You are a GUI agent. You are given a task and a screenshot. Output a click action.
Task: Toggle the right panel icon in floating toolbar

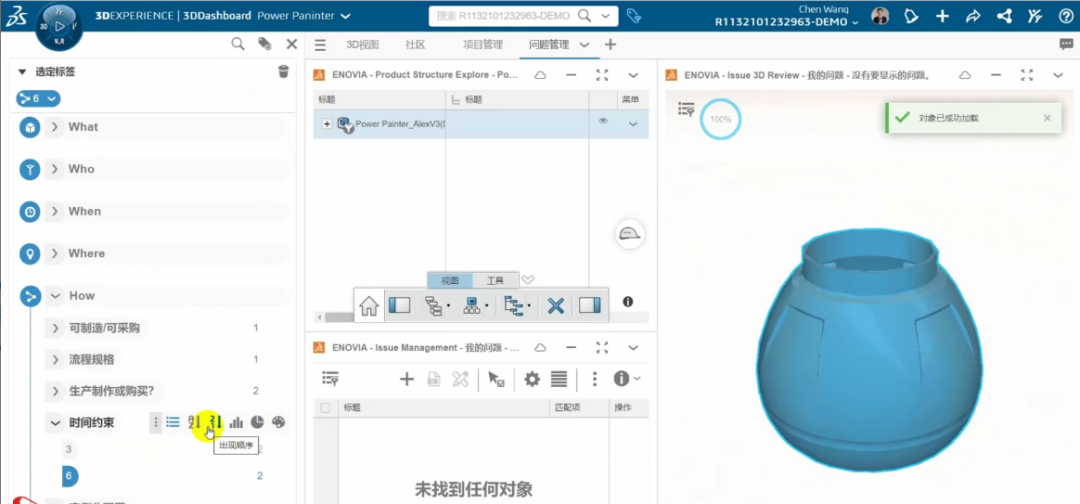pyautogui.click(x=590, y=305)
